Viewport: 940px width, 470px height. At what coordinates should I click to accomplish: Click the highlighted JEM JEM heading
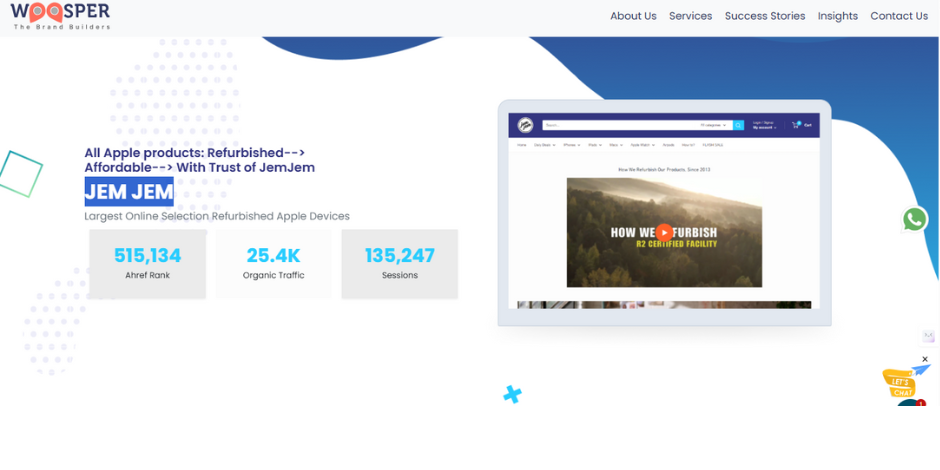(x=129, y=191)
